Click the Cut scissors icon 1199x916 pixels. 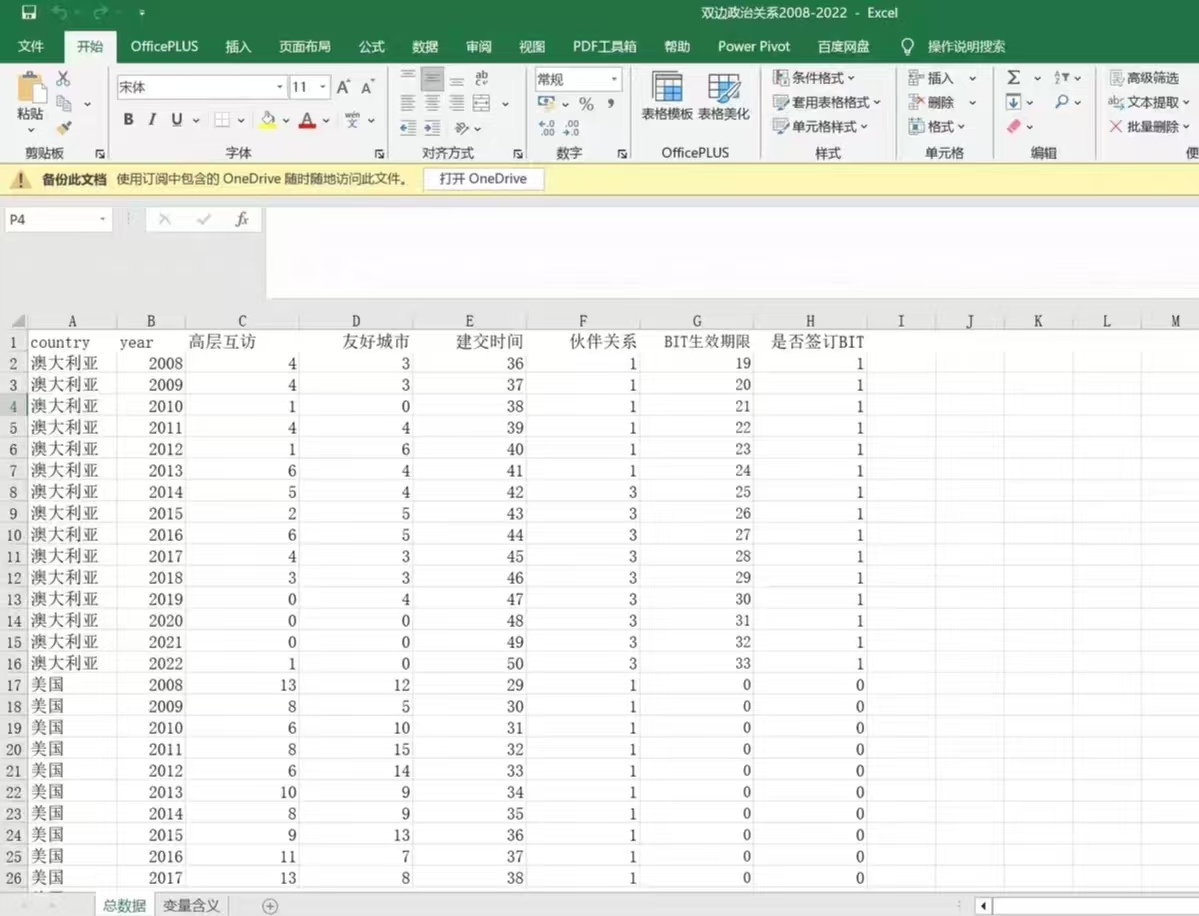pyautogui.click(x=63, y=78)
